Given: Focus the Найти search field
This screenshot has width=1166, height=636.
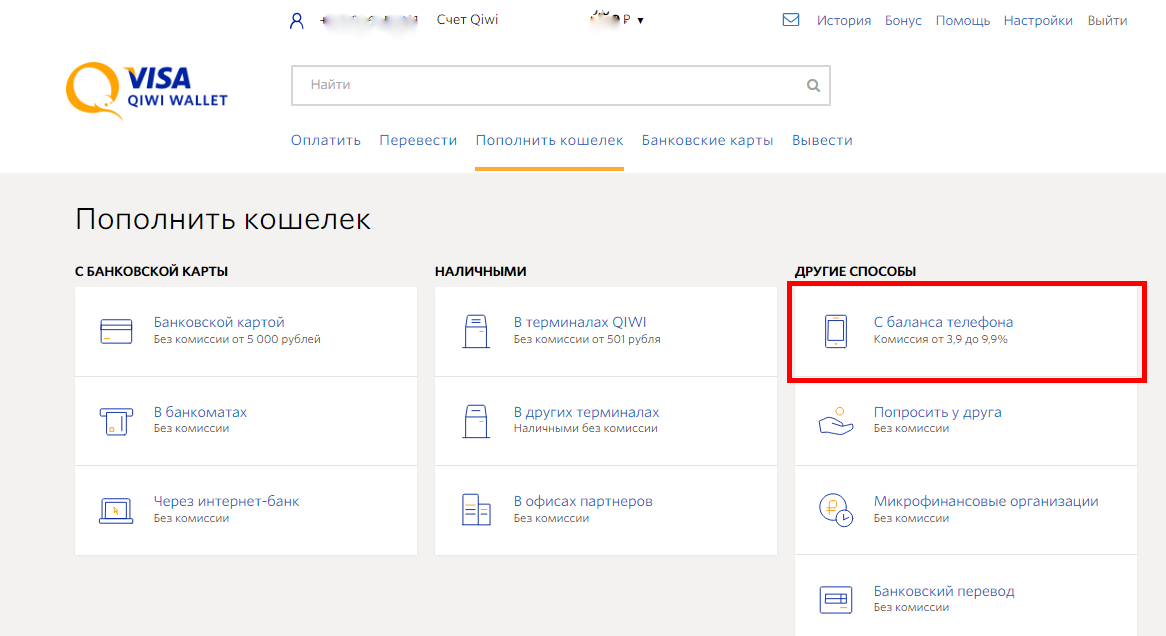Looking at the screenshot, I should (x=550, y=86).
